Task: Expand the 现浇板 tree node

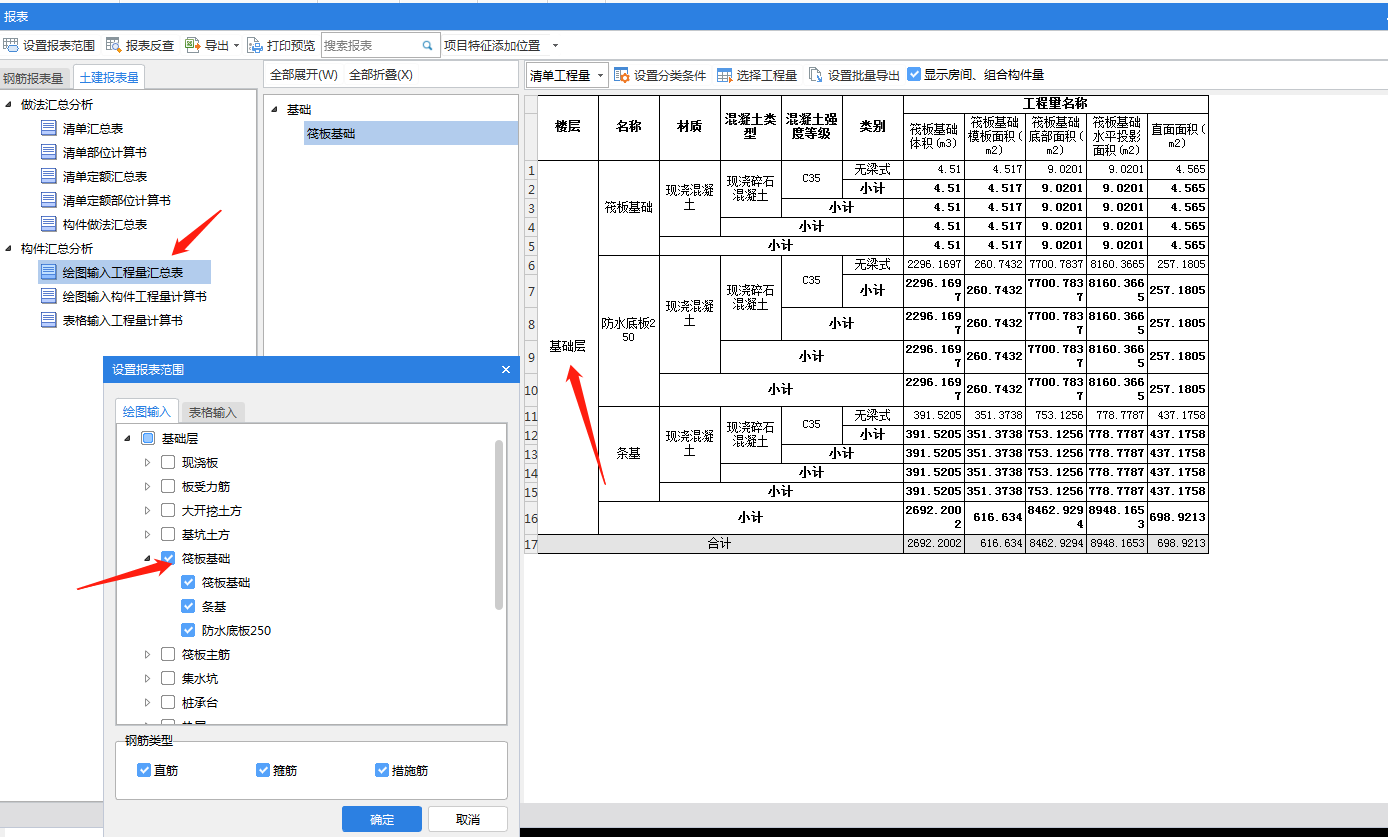Action: point(148,462)
